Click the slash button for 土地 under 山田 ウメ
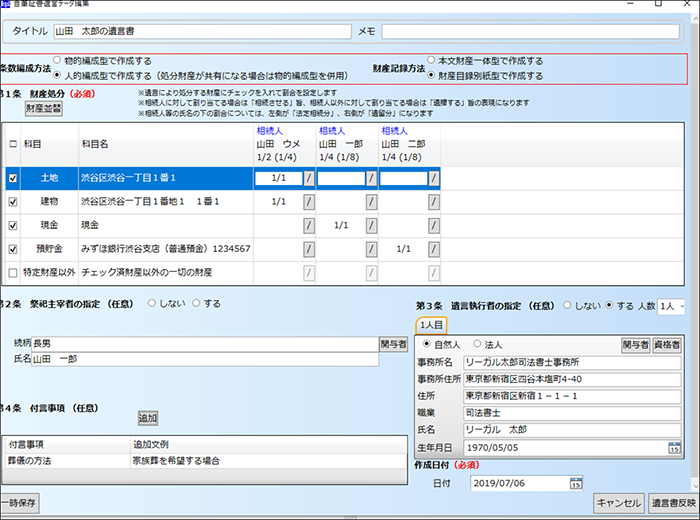700x520 pixels. click(x=309, y=178)
